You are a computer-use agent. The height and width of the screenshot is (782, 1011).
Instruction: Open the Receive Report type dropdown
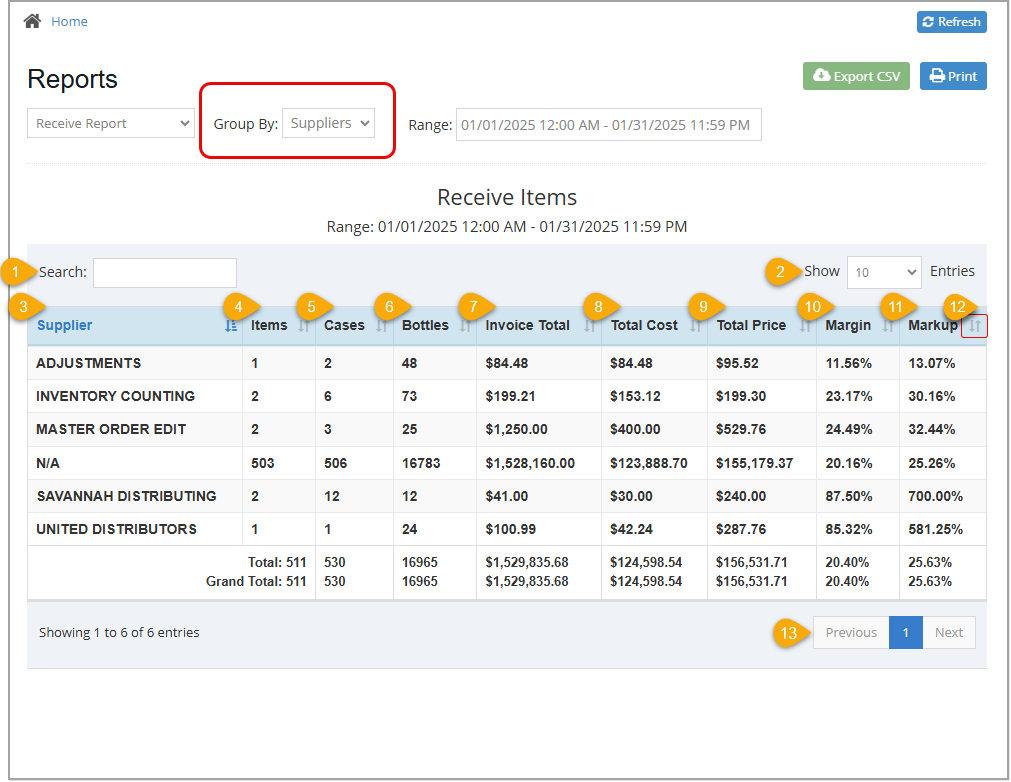[110, 123]
